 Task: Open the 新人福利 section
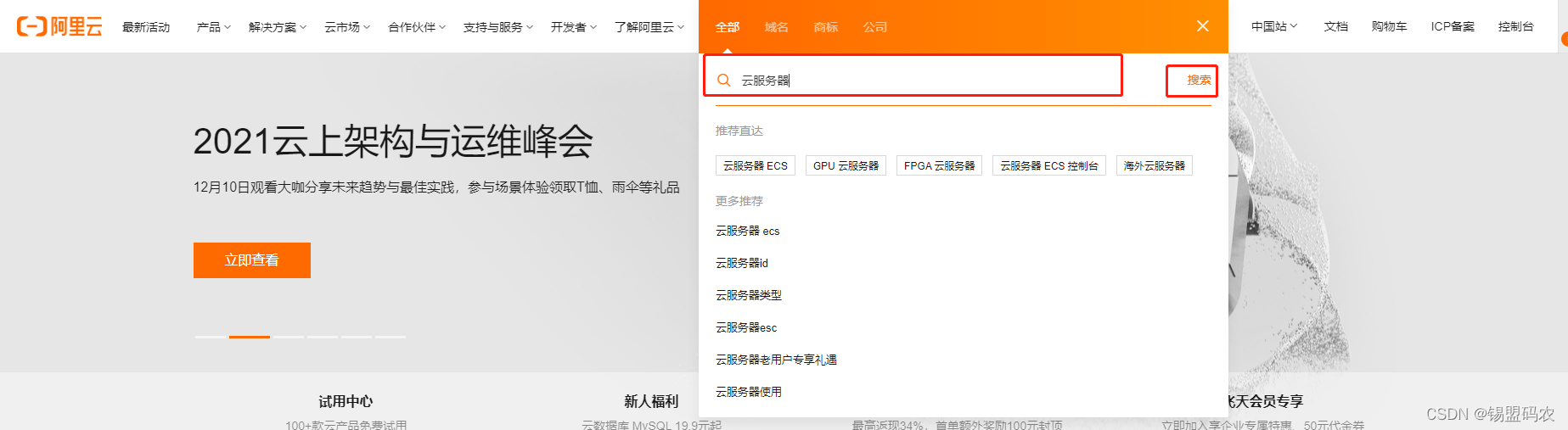click(x=651, y=401)
